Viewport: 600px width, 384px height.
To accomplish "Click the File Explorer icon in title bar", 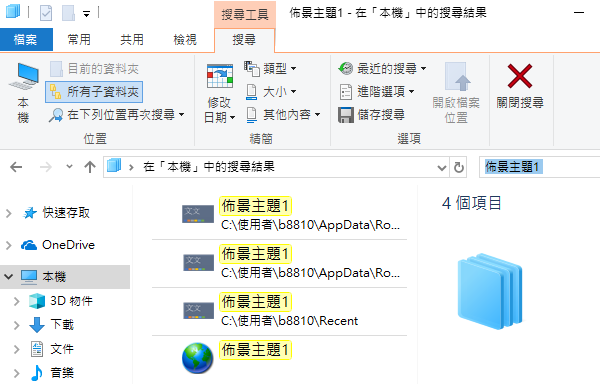I will [x=13, y=12].
